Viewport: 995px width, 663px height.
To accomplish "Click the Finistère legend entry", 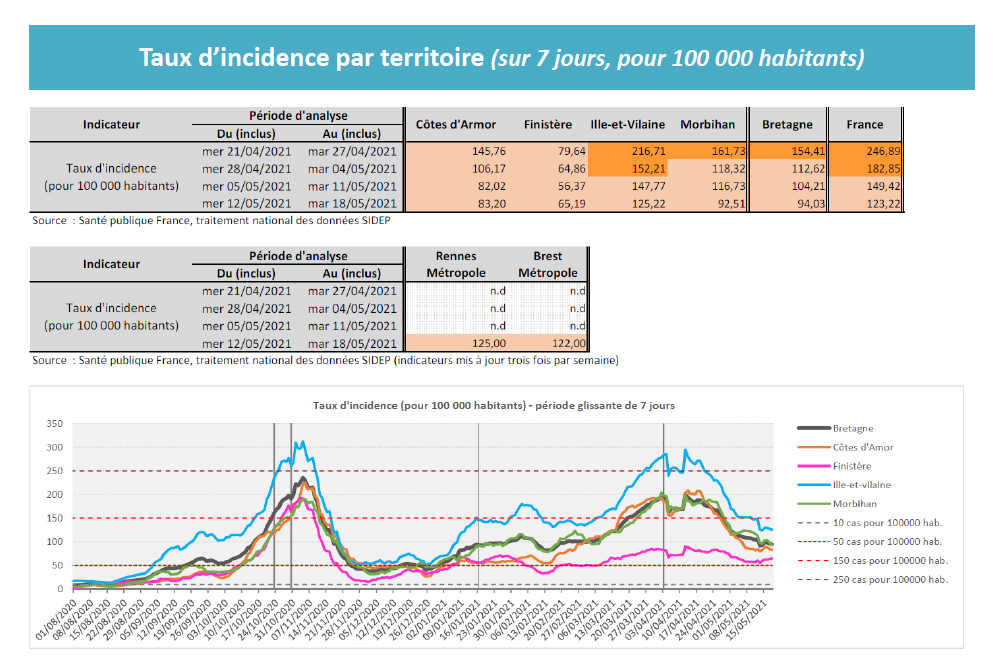I will [853, 466].
